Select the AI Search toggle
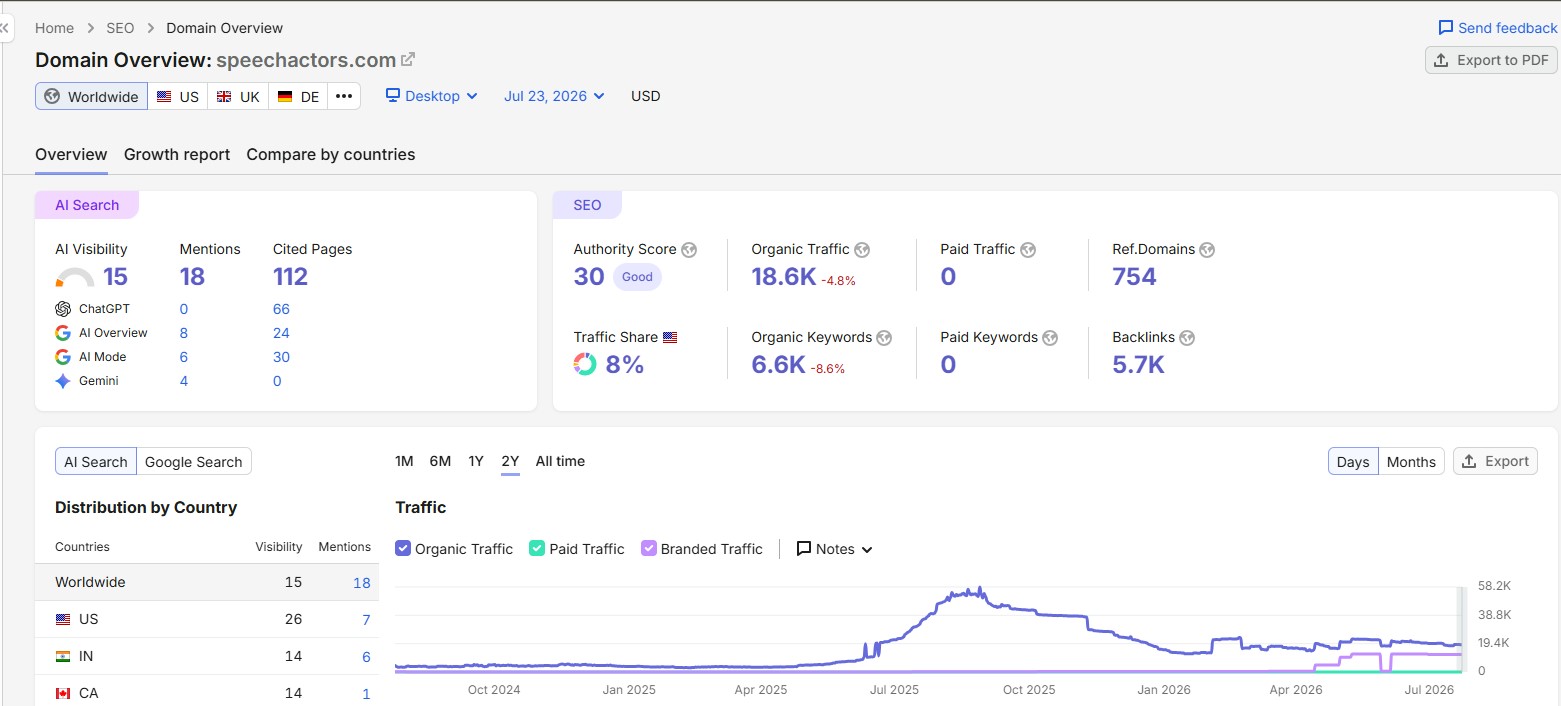Viewport: 1561px width, 706px height. pos(96,461)
